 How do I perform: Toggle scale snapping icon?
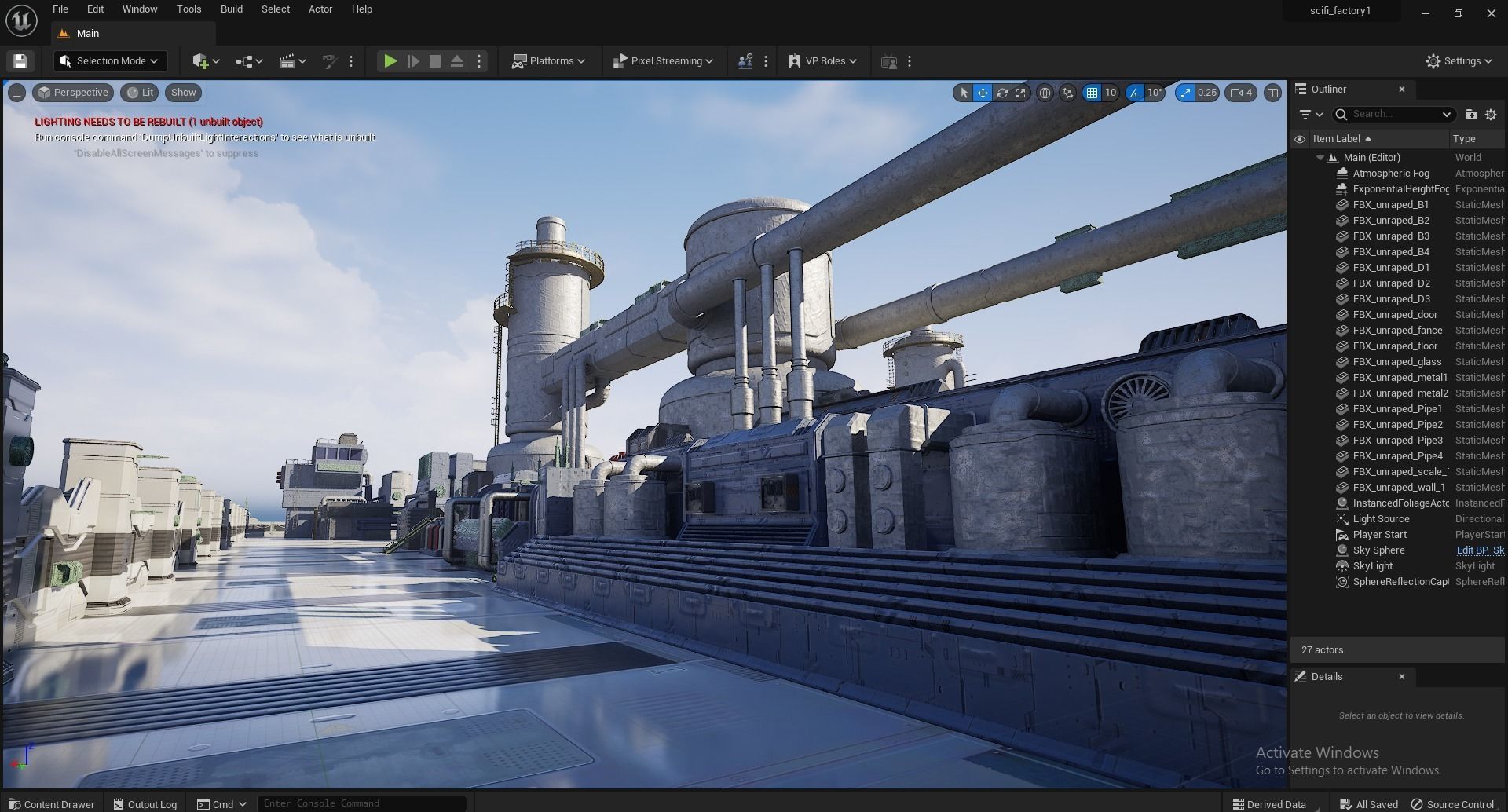coord(1184,93)
